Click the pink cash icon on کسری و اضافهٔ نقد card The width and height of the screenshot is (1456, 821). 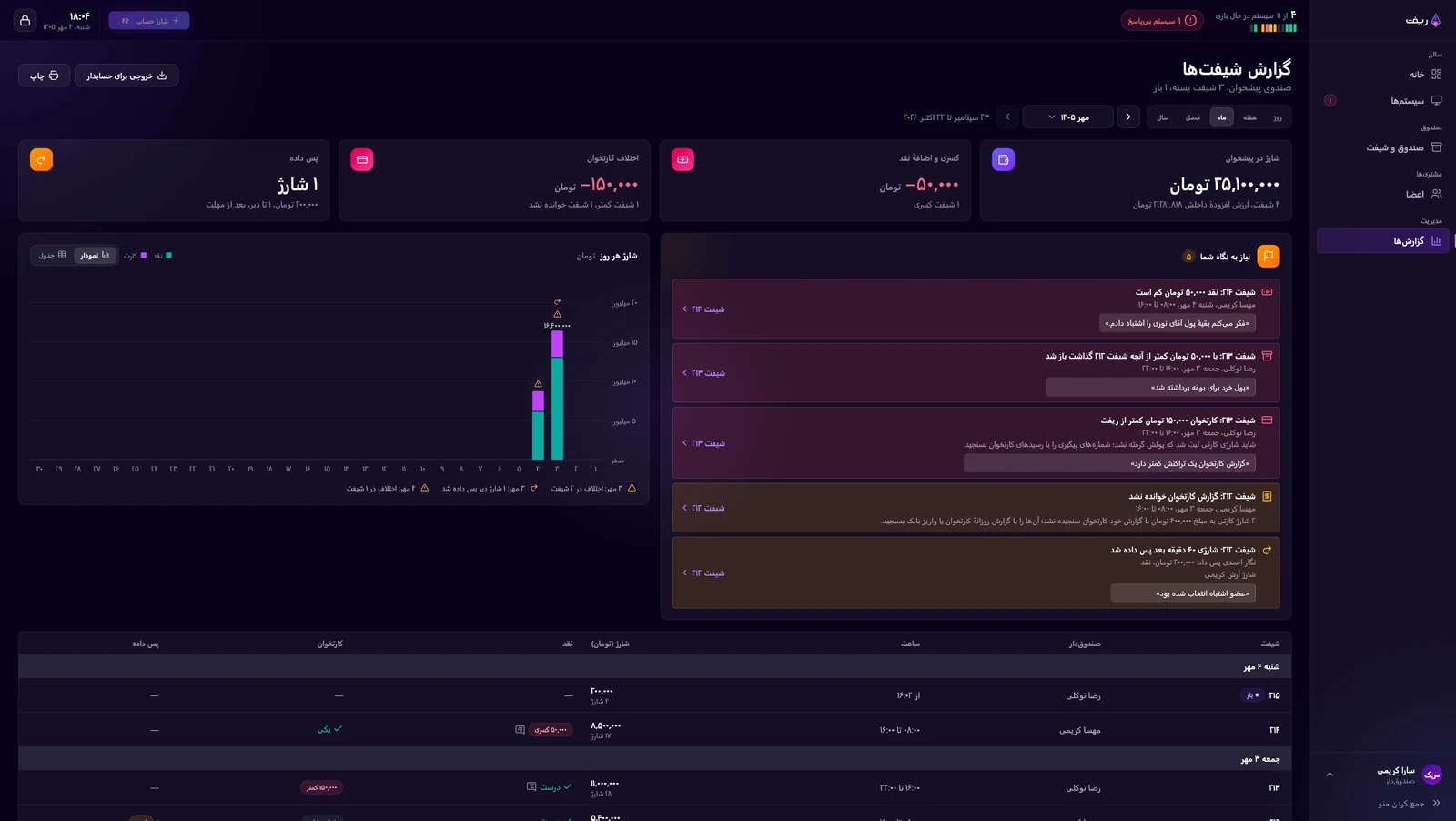[x=682, y=159]
